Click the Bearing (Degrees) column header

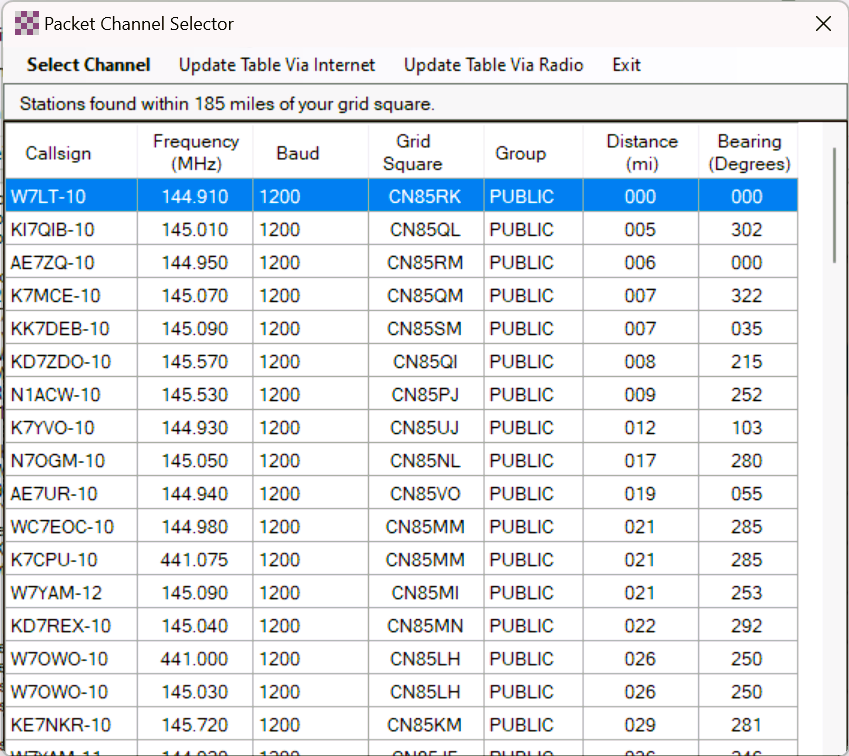(749, 153)
